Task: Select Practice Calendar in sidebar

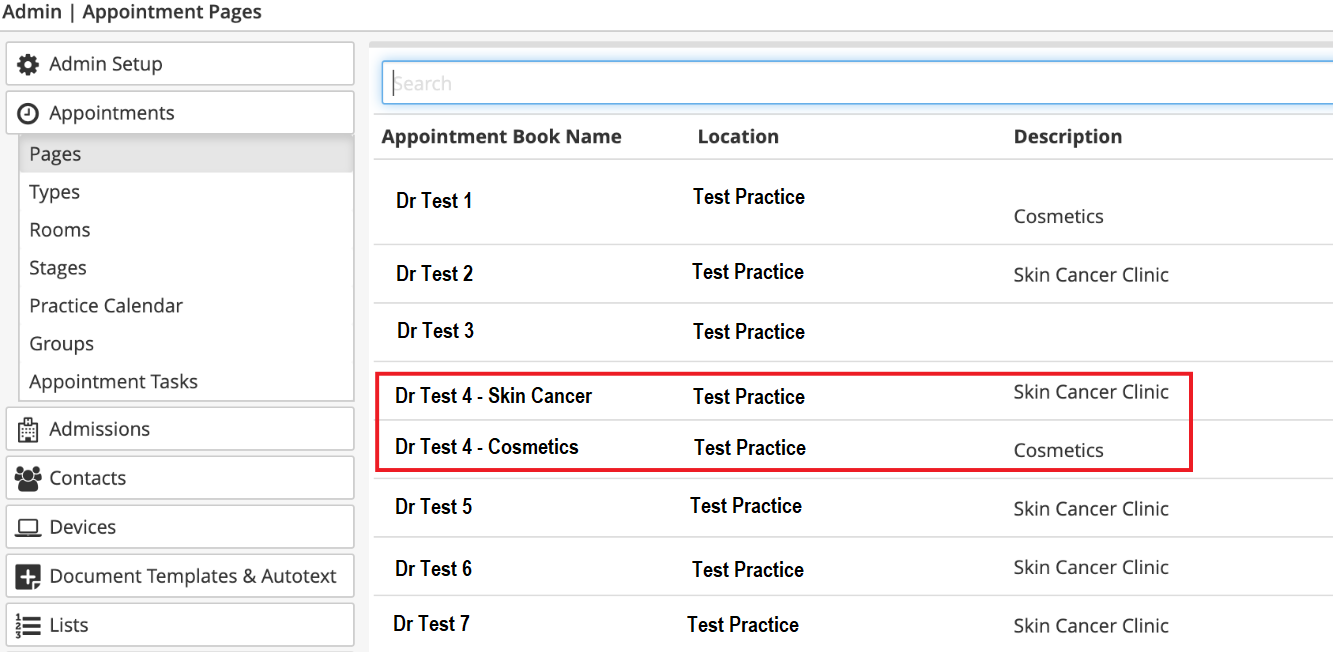Action: pos(106,306)
